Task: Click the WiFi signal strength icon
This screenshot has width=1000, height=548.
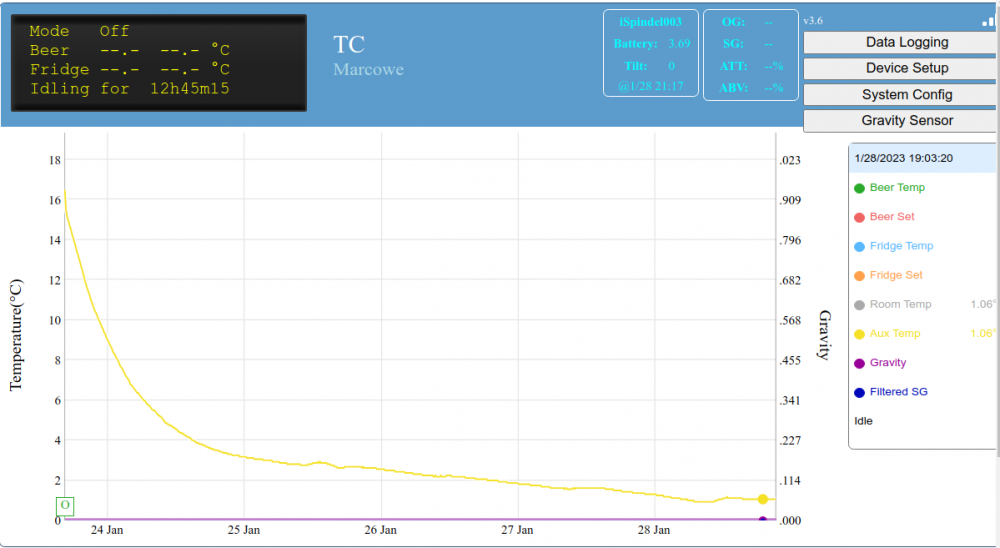Action: pos(988,21)
